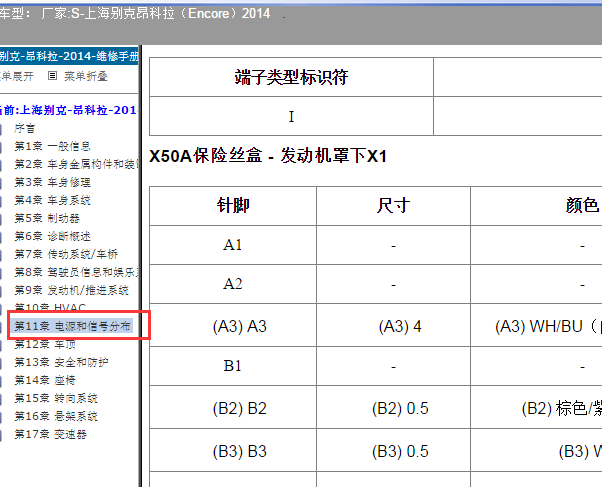Click pin cell (B3) B3

point(233,451)
